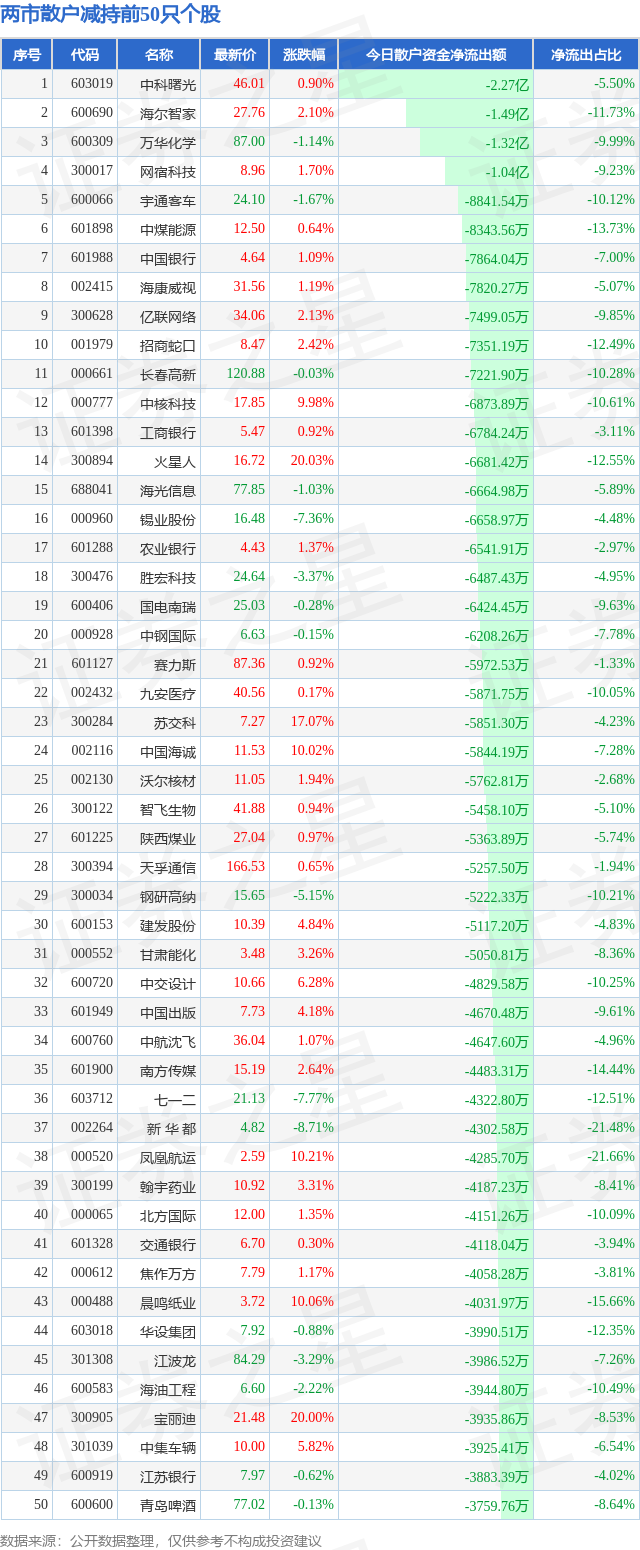
Task: Click the stock name 宝丽迪
Action: [x=175, y=1418]
